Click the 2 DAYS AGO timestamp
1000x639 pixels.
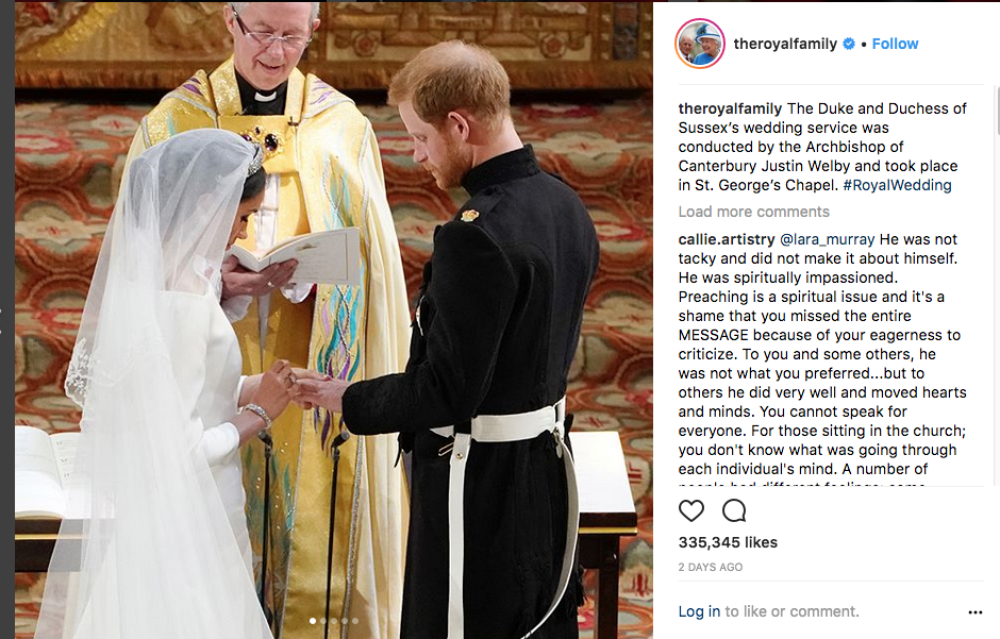[710, 567]
